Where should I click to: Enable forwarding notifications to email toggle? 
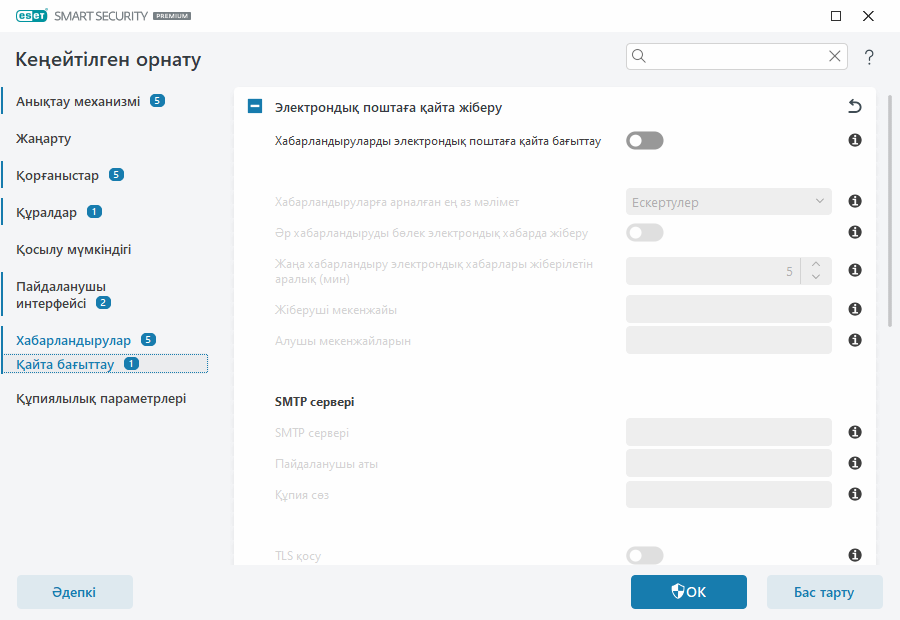(644, 141)
